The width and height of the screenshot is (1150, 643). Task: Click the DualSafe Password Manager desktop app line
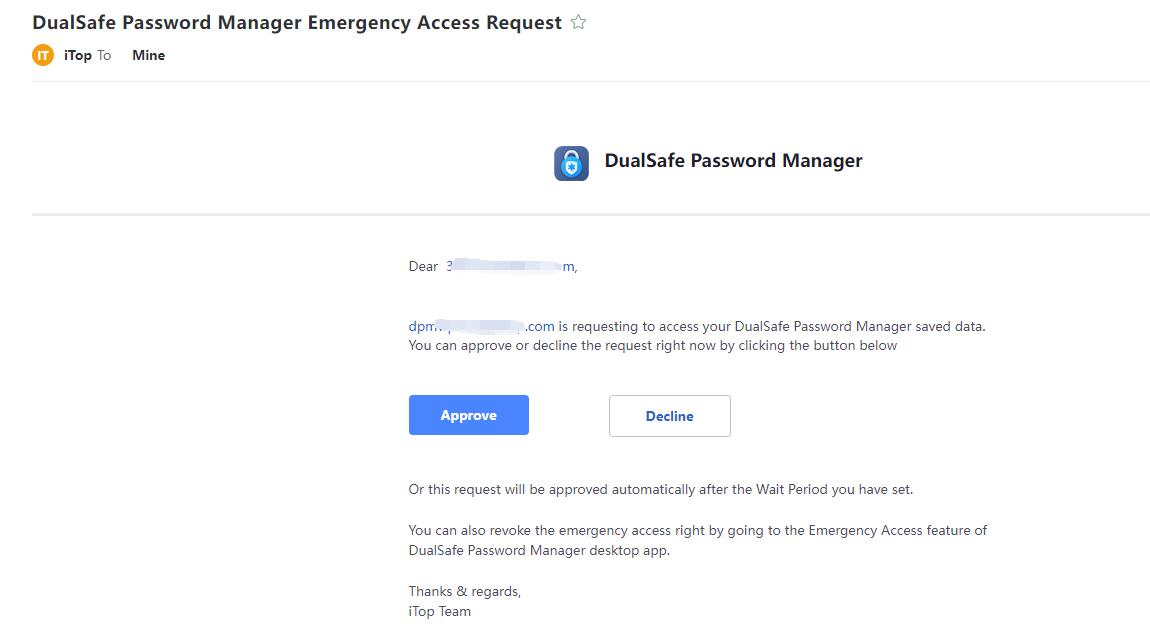click(539, 550)
